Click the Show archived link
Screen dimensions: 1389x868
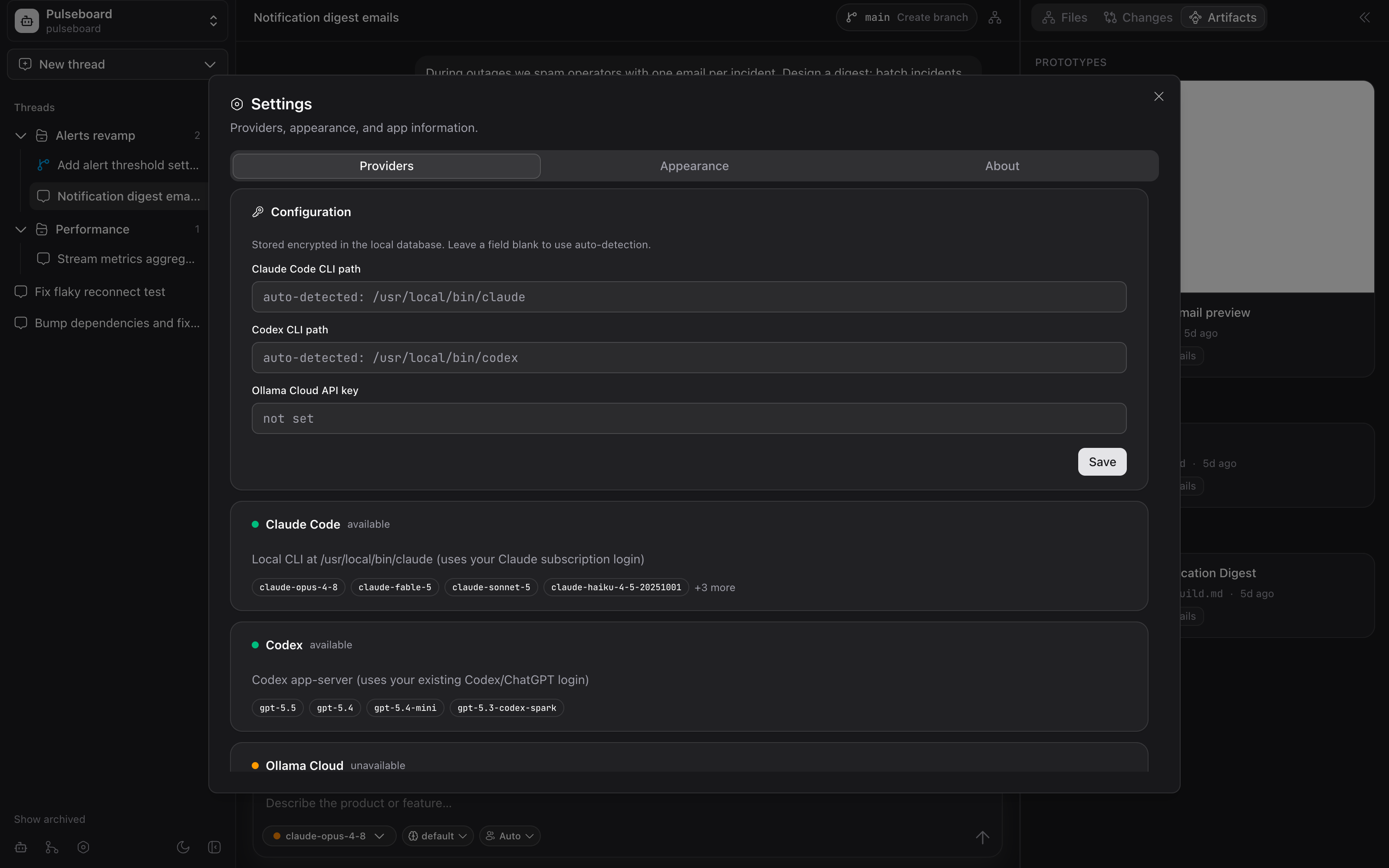[49, 819]
